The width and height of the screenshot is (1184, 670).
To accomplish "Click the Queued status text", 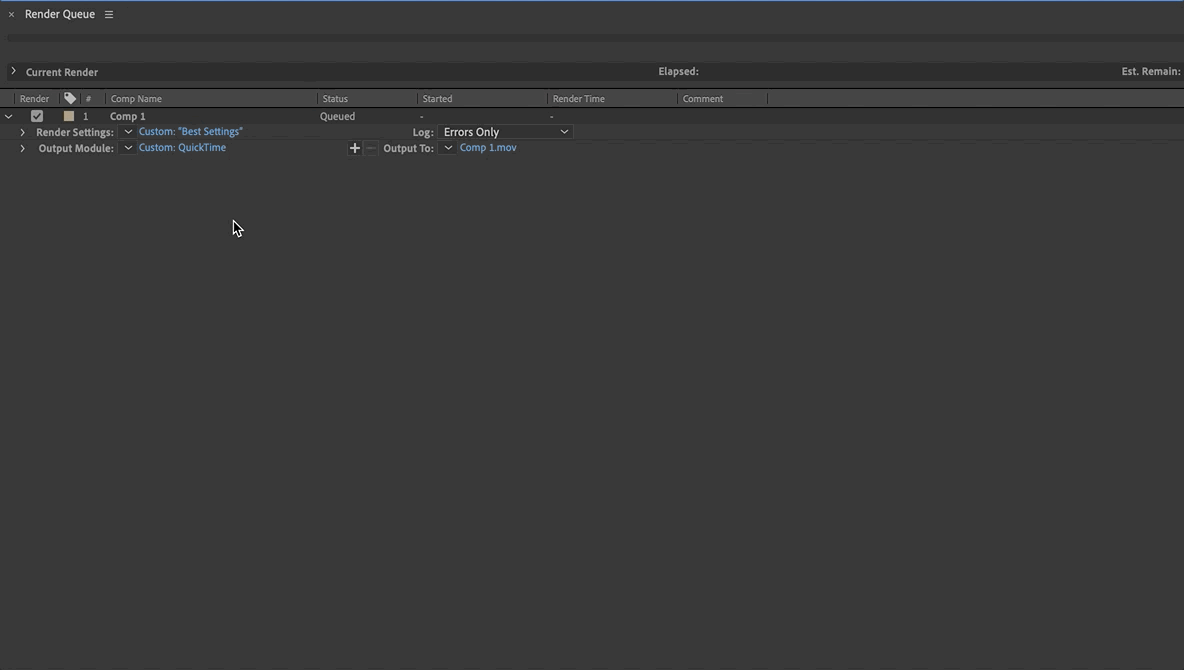I will click(338, 116).
